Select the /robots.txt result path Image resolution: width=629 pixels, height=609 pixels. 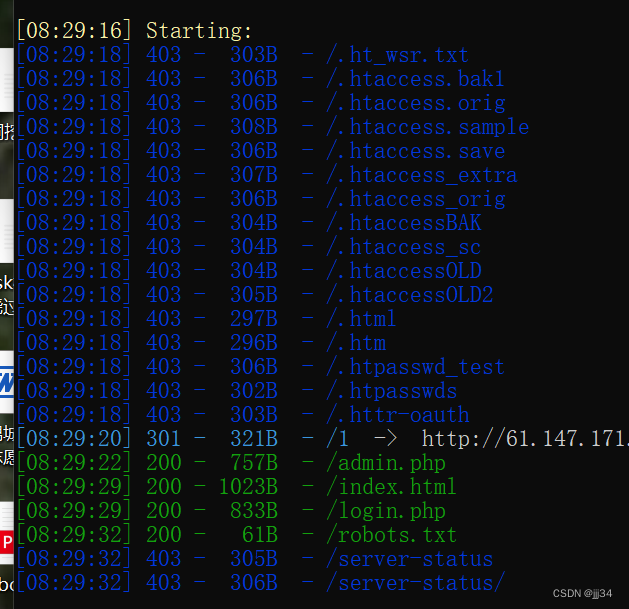click(391, 535)
